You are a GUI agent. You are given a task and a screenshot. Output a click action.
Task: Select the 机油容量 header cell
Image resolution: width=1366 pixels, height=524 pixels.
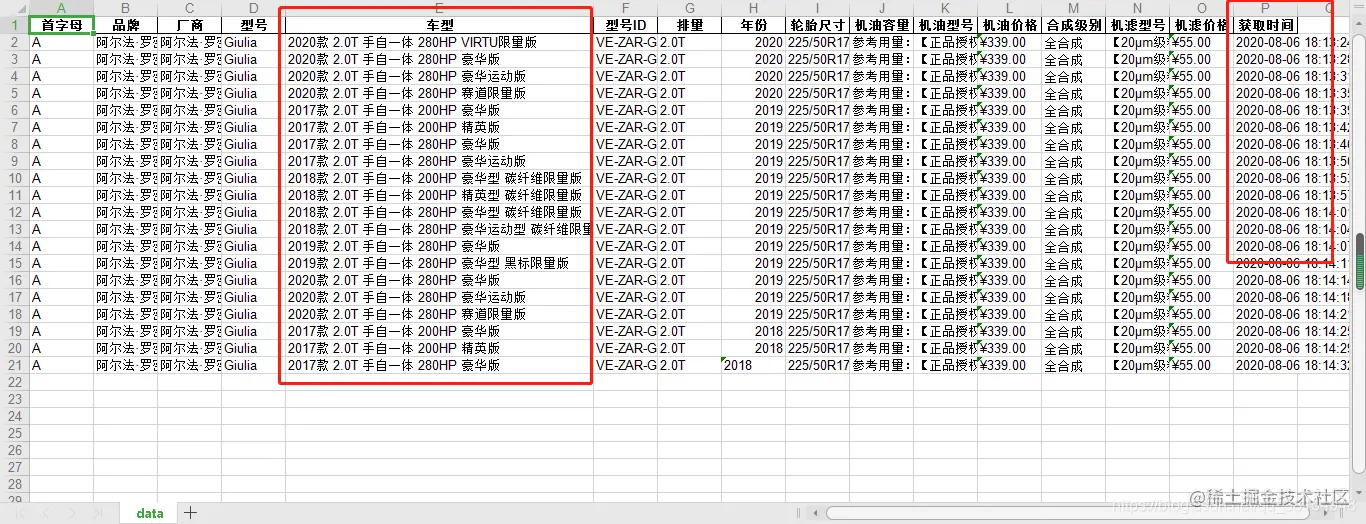pos(881,25)
